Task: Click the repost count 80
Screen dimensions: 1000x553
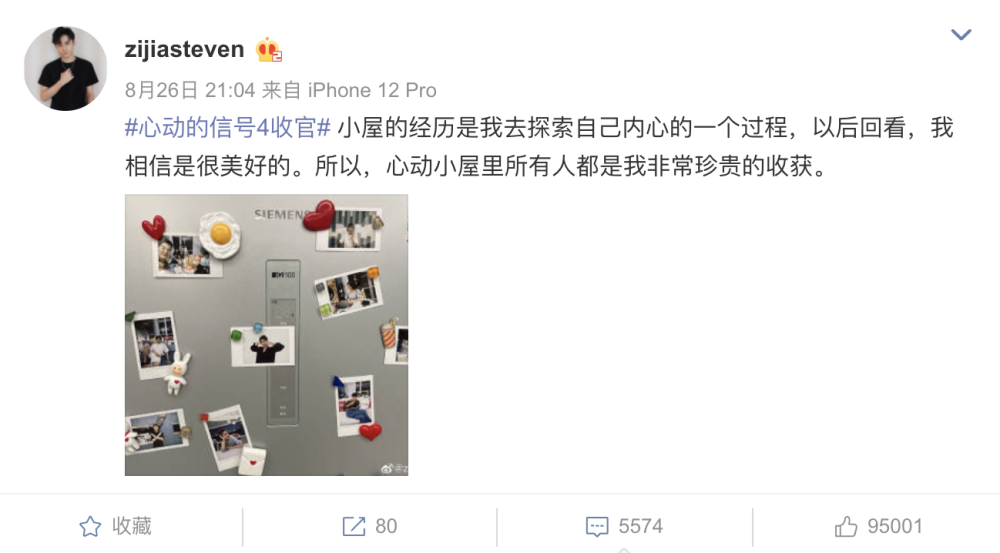Action: (386, 526)
